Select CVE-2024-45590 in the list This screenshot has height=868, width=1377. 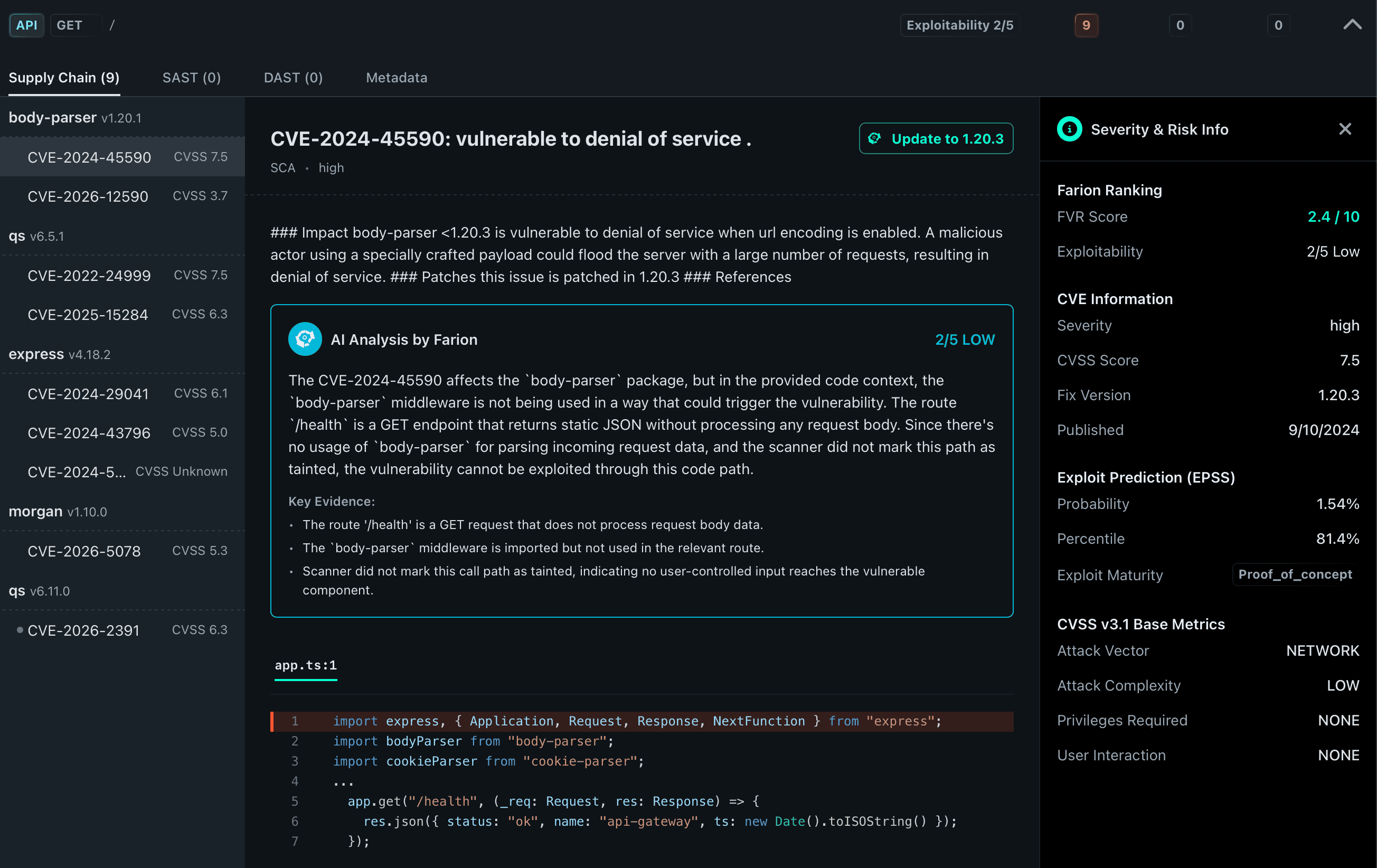click(x=122, y=157)
